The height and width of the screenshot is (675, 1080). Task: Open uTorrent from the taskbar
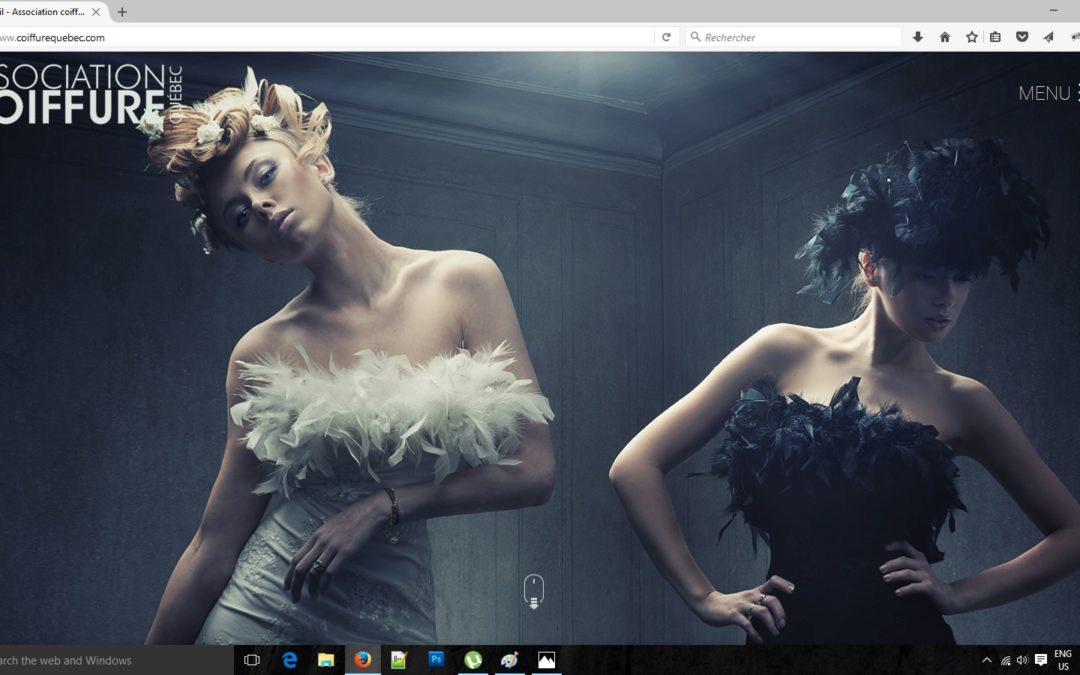pos(473,660)
